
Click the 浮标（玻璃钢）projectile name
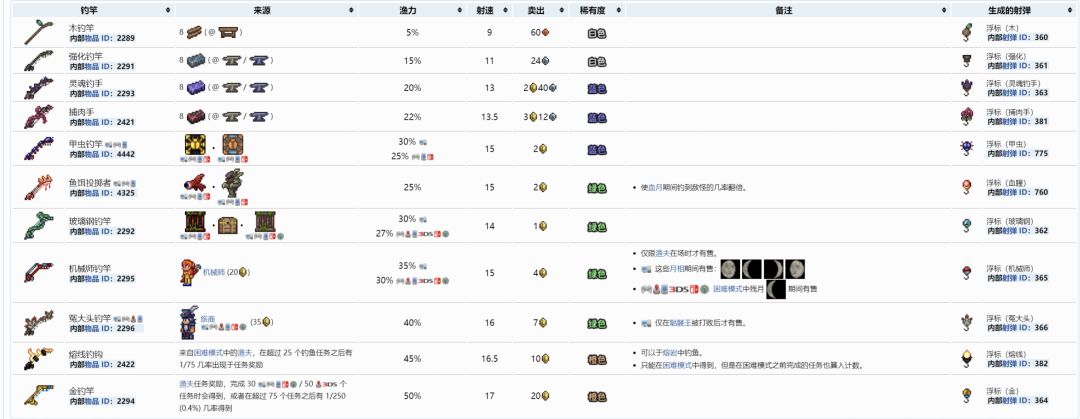pos(1012,221)
